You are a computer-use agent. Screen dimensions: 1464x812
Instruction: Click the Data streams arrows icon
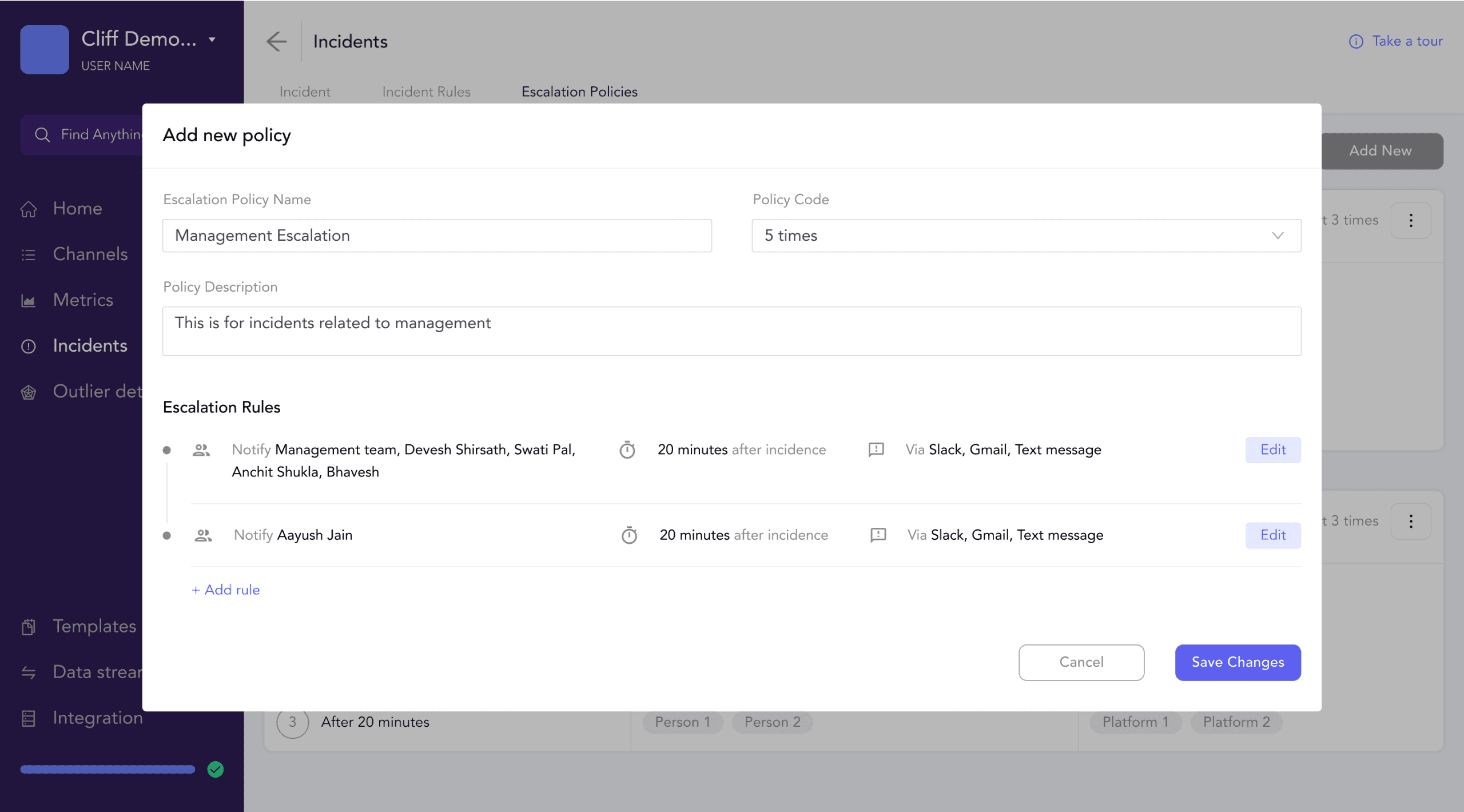pos(29,673)
